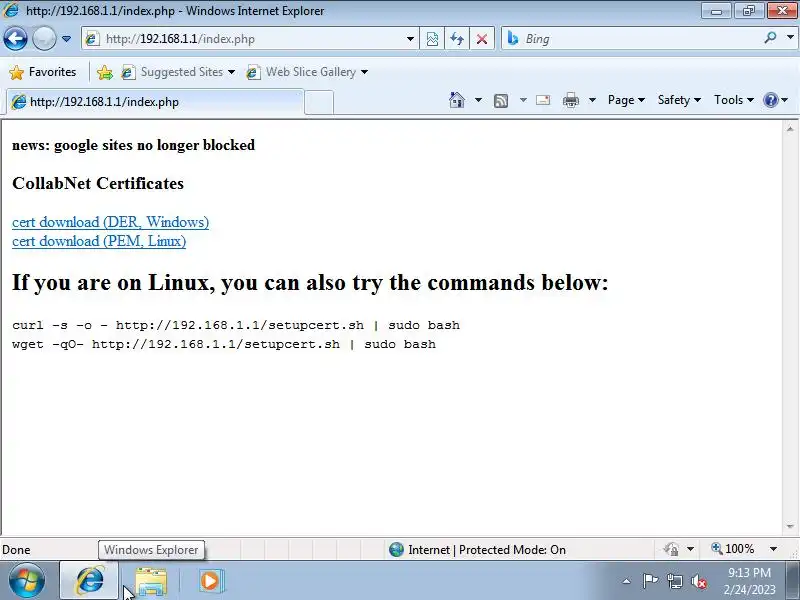Open the Recent Pages dropdown arrow

click(66, 39)
